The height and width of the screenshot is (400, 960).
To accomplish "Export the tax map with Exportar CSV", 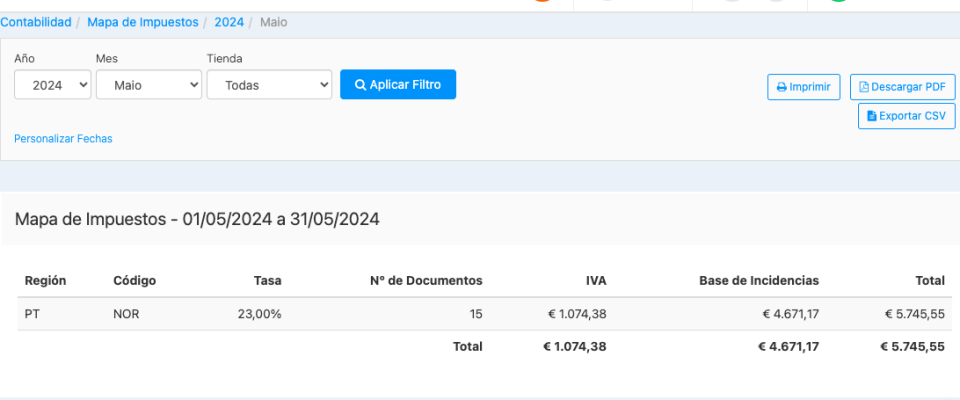I will coord(906,116).
